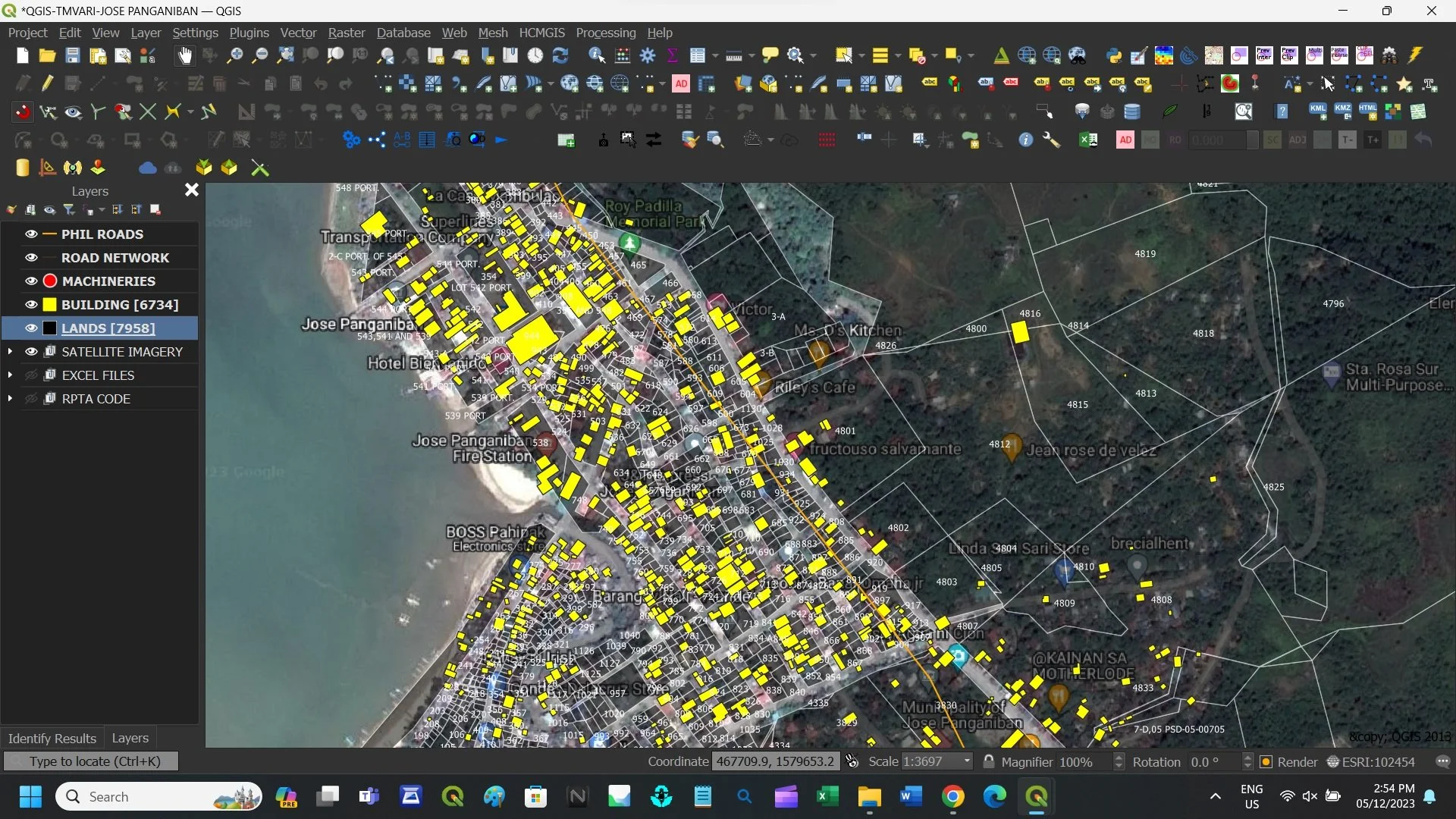Viewport: 1456px width, 819px height.
Task: Click the Zoom In magnifier tool
Action: [235, 55]
